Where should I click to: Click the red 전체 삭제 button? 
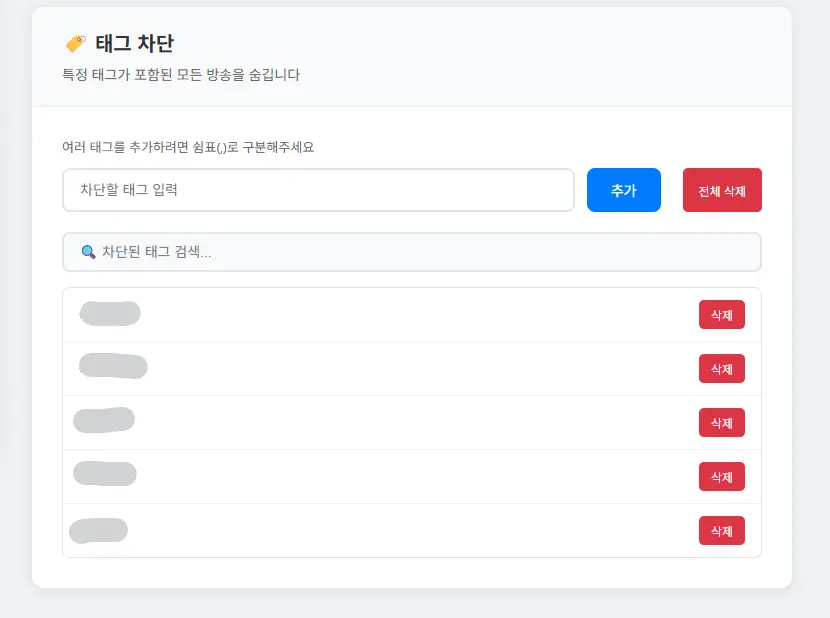tap(722, 190)
